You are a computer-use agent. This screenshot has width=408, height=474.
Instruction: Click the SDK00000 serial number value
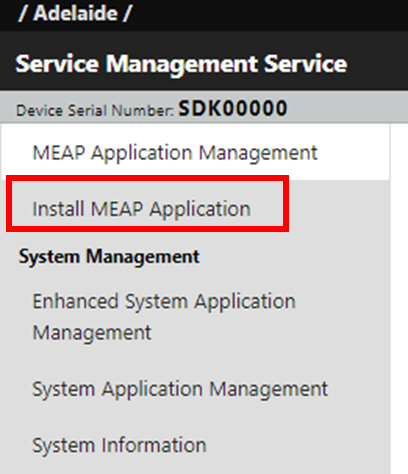(x=233, y=108)
